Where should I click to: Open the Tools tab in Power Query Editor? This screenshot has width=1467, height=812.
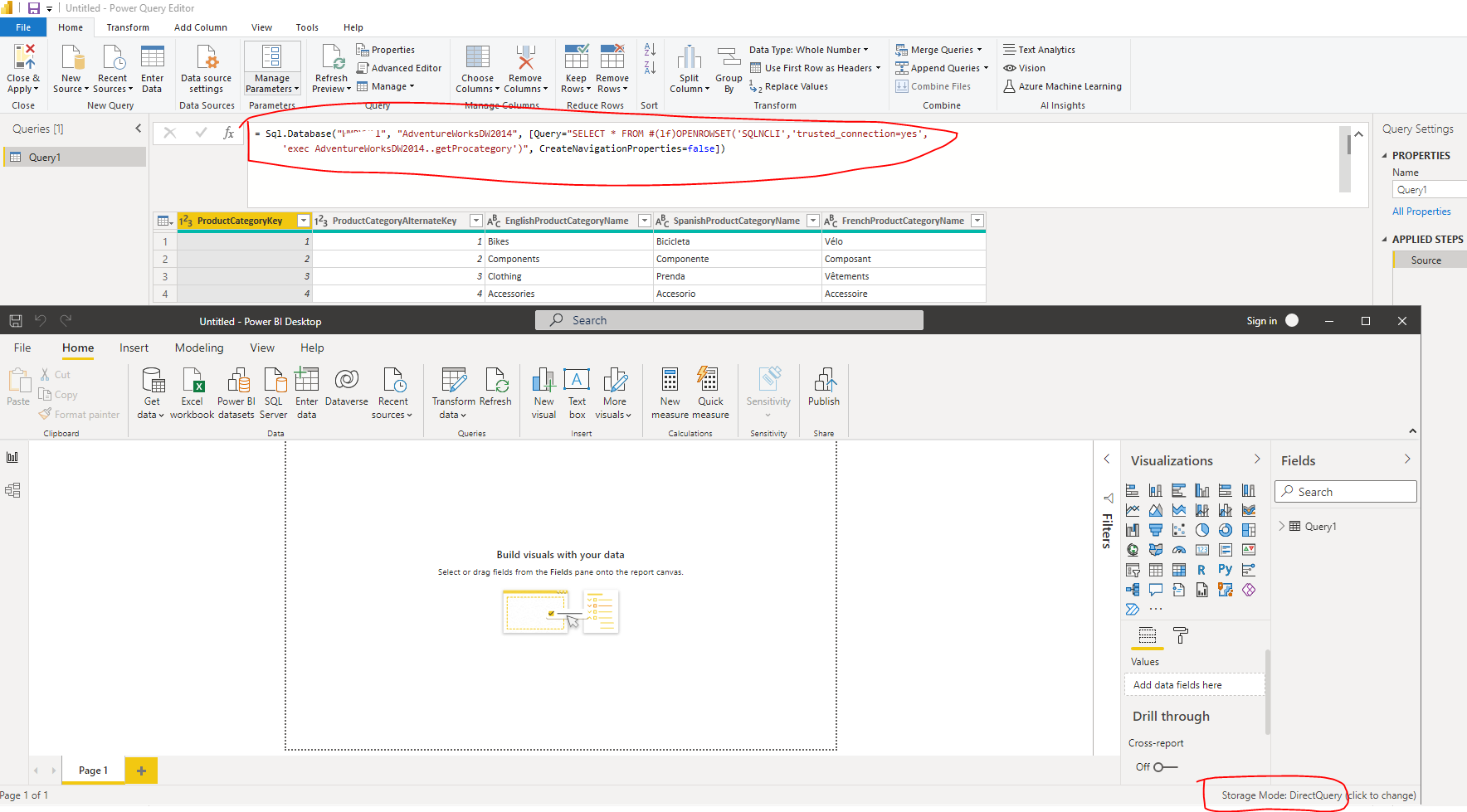(307, 27)
